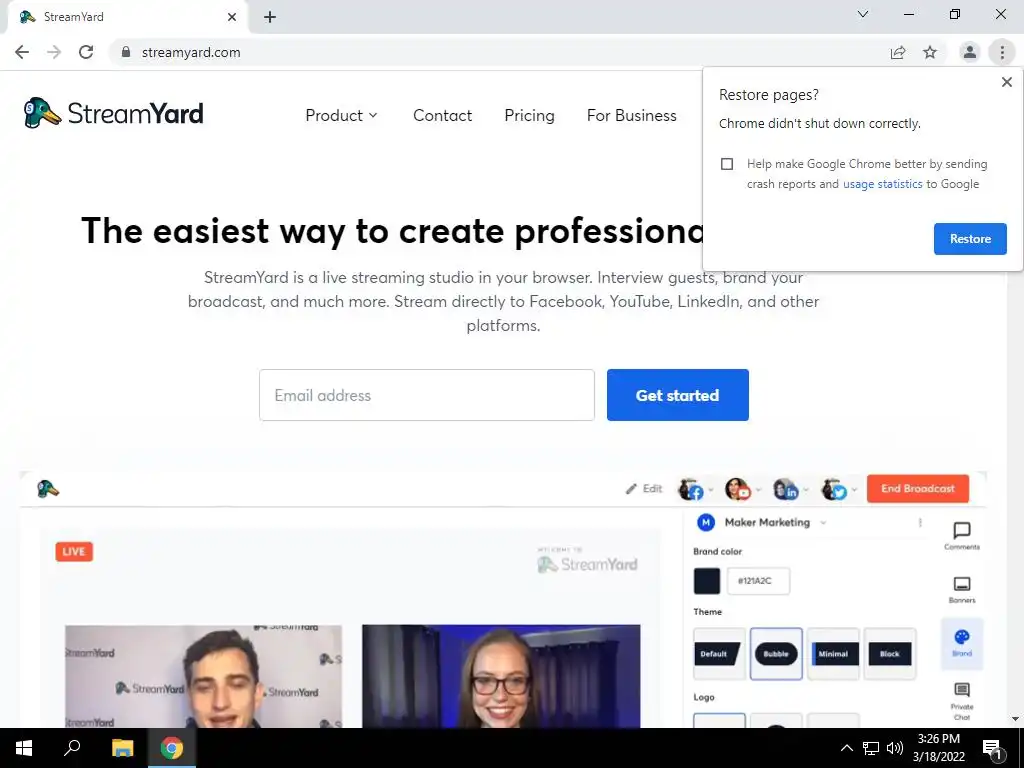Open Chrome three-dot menu
The image size is (1024, 768).
click(x=1002, y=52)
